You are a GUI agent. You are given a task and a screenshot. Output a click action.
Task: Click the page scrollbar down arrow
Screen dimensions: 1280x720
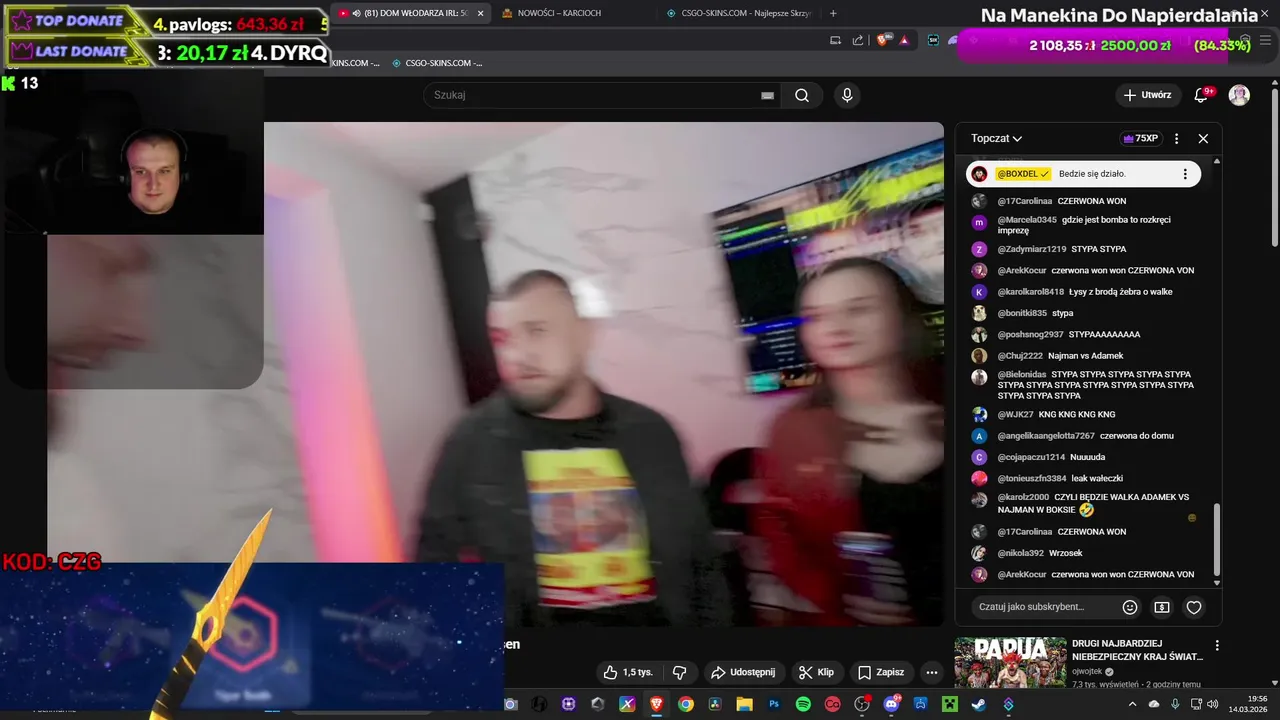[1274, 685]
